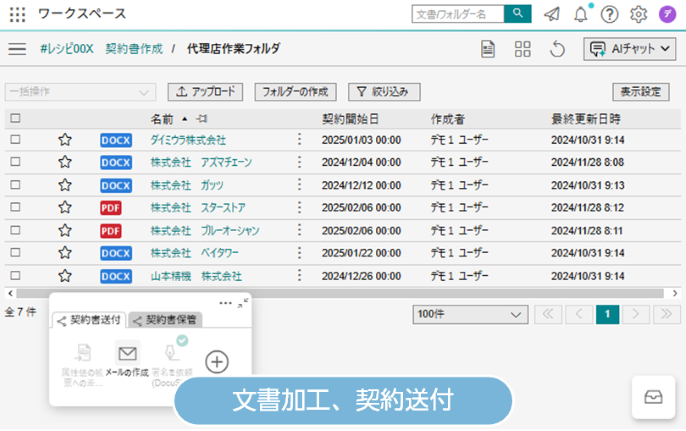This screenshot has height=431, width=686.
Task: Open the help question mark icon
Action: (x=609, y=14)
